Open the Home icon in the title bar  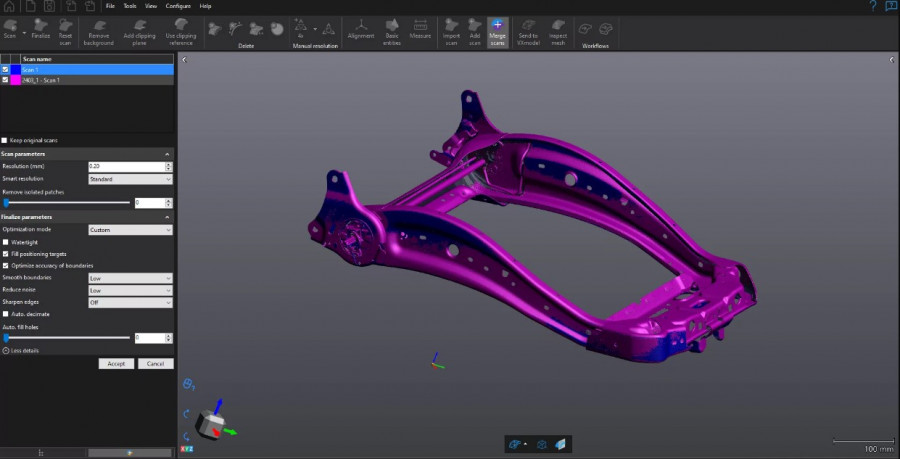point(9,6)
